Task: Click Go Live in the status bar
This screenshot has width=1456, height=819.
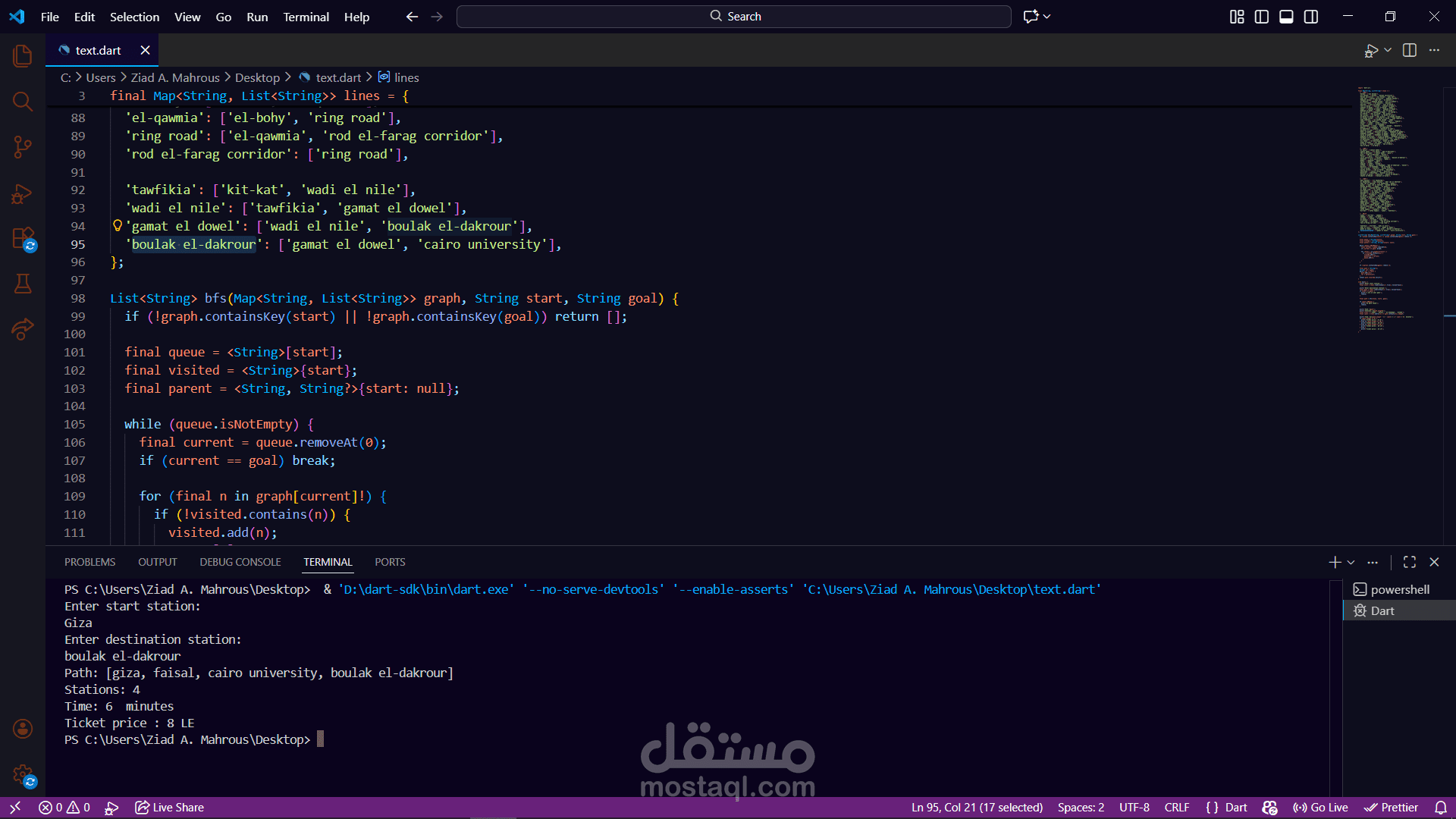Action: click(1320, 807)
